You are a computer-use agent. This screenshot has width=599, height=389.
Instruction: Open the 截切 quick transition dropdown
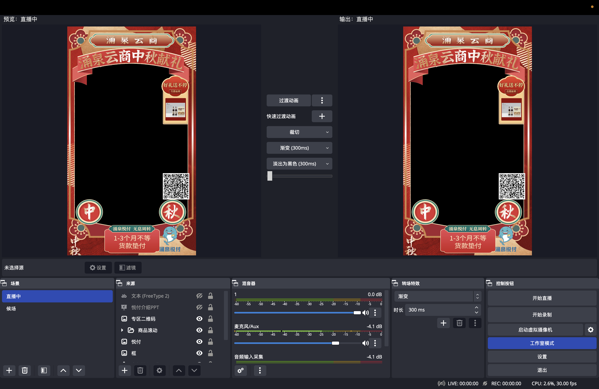click(x=299, y=132)
